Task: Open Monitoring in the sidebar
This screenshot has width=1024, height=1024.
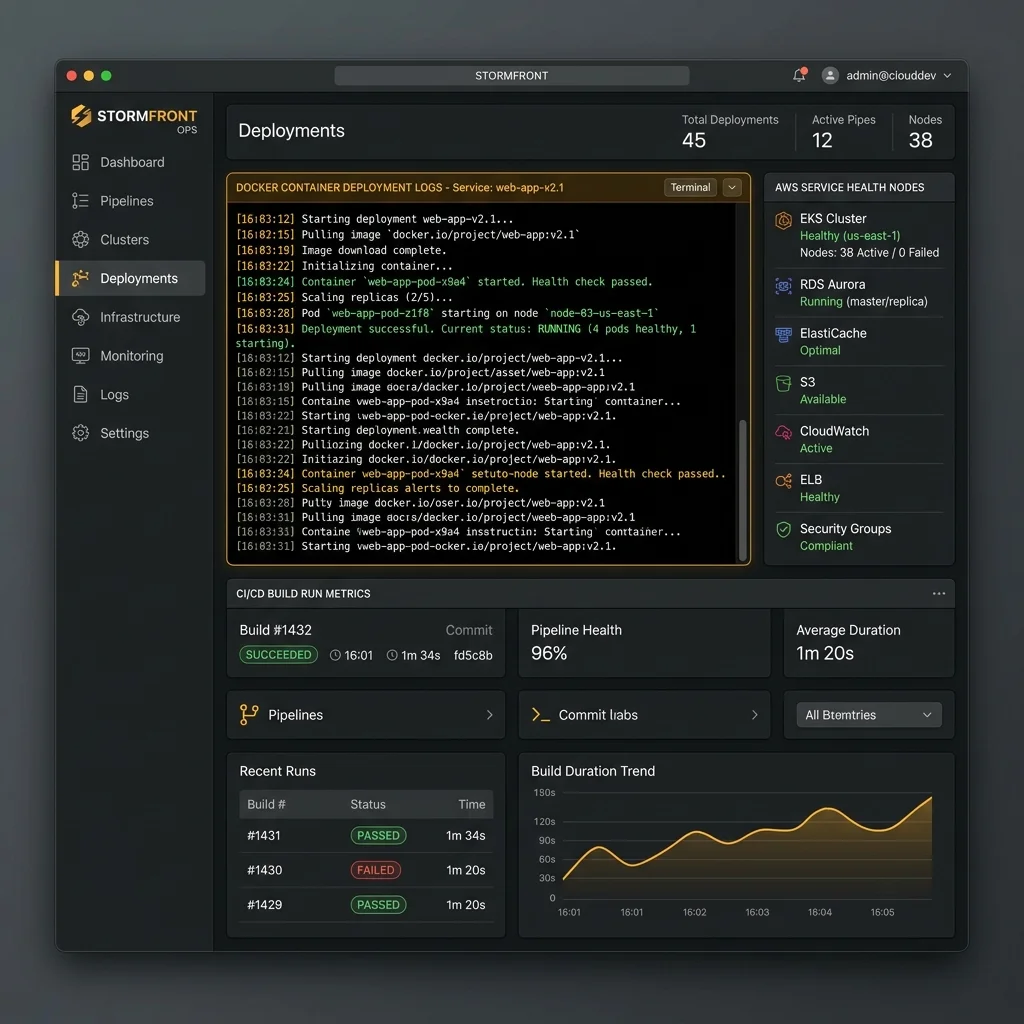Action: (131, 356)
